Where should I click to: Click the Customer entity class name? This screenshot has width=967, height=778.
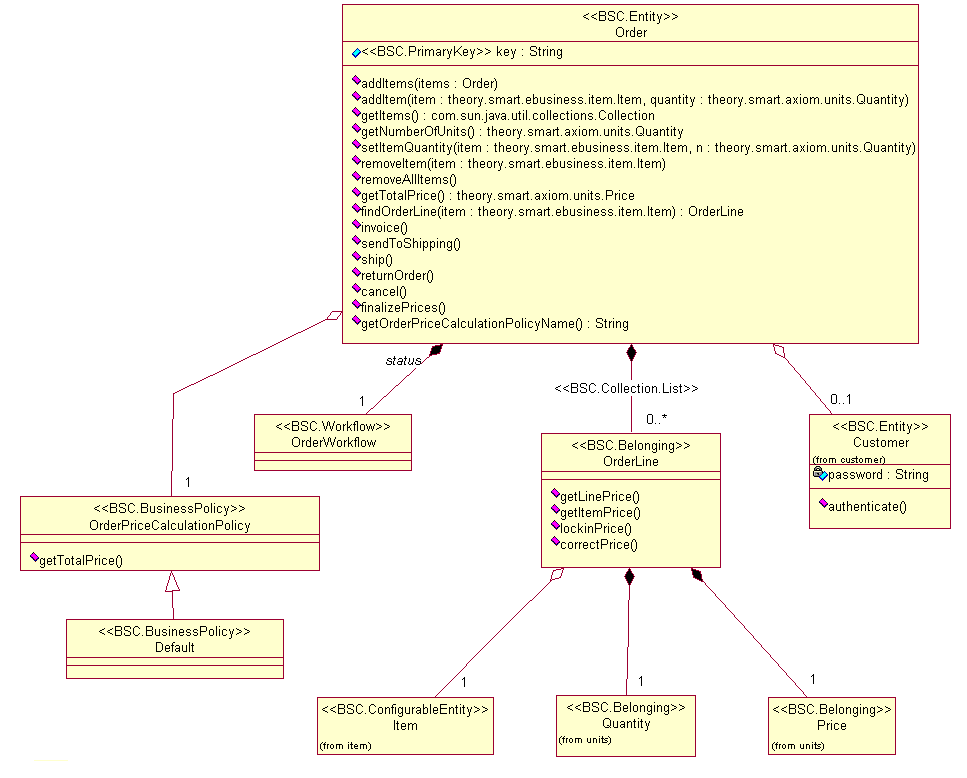pos(881,443)
